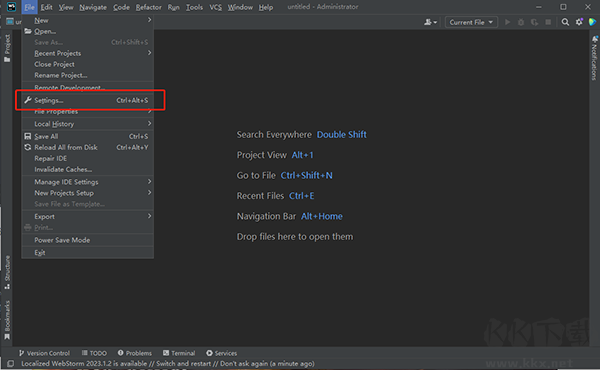Click the JetBrains Toolbox colorful icon
The width and height of the screenshot is (600, 370).
point(592,22)
